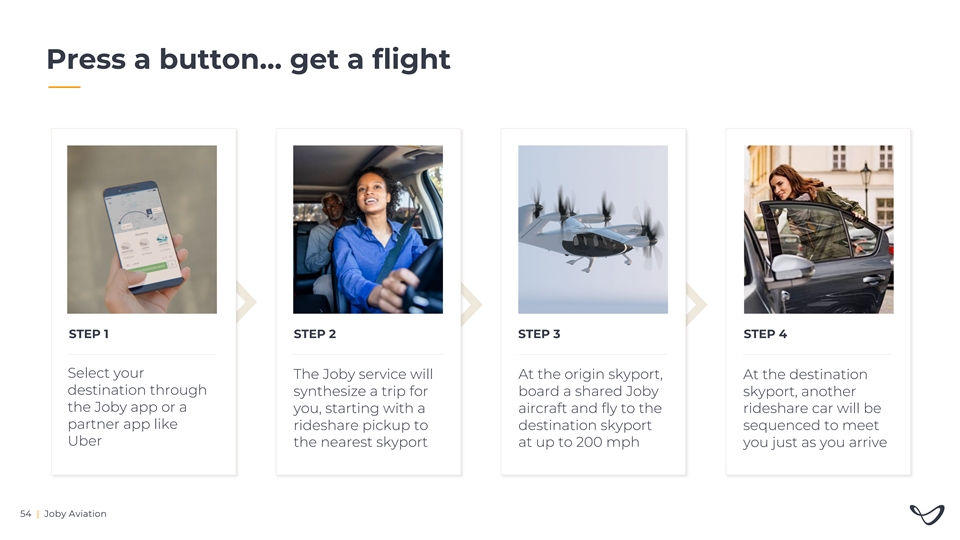Select the rideshare driver photo in Step 2
Image resolution: width=960 pixels, height=540 pixels.
(x=367, y=229)
